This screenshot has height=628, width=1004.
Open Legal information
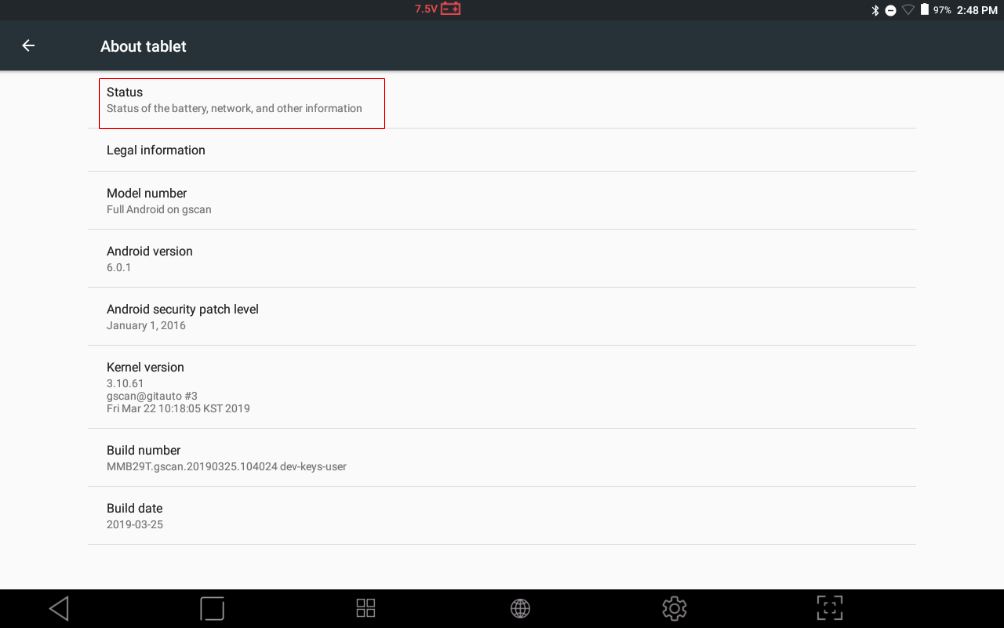pos(502,150)
